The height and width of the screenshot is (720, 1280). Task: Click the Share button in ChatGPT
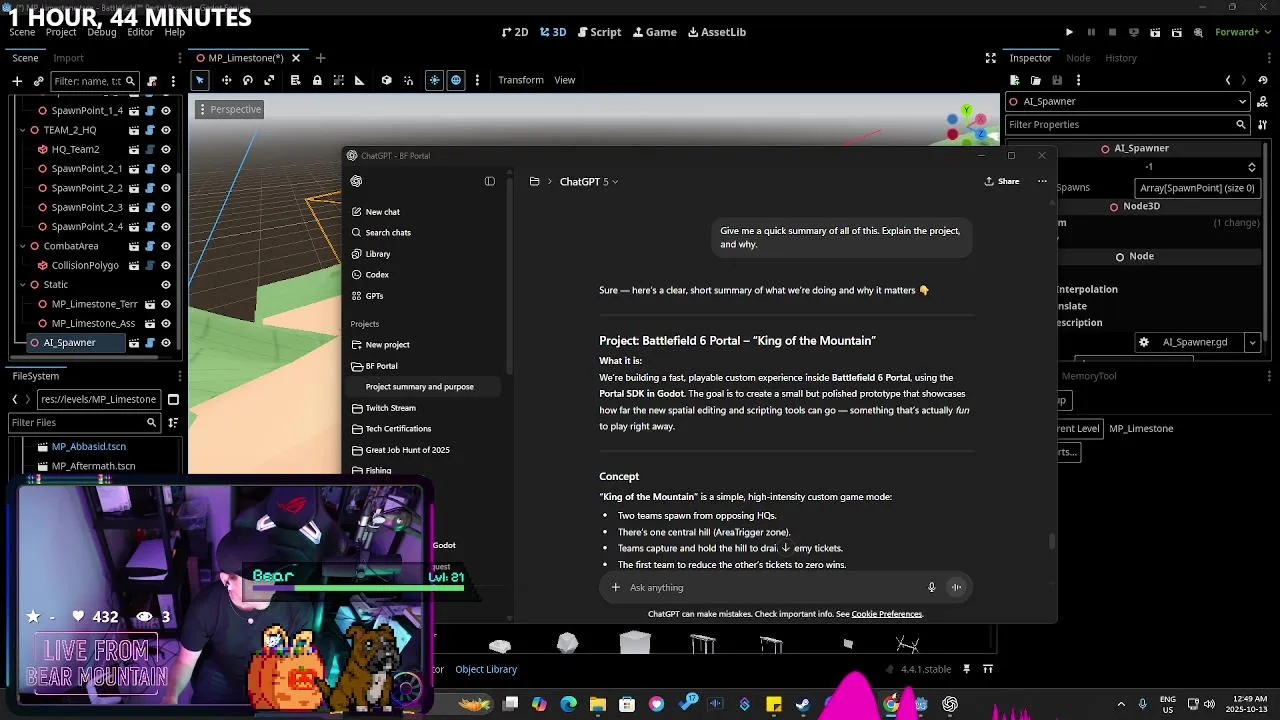tap(1002, 182)
